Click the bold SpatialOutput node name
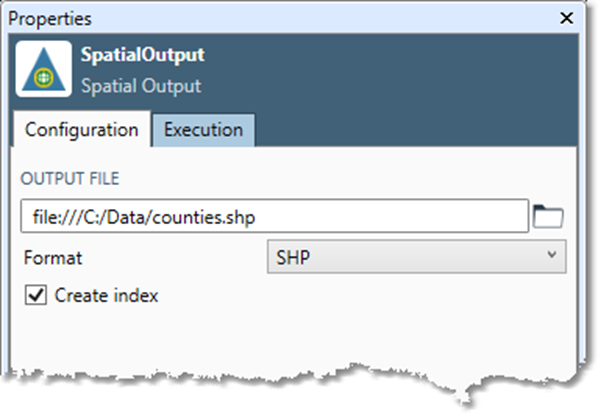598x416 pixels. pyautogui.click(x=143, y=55)
